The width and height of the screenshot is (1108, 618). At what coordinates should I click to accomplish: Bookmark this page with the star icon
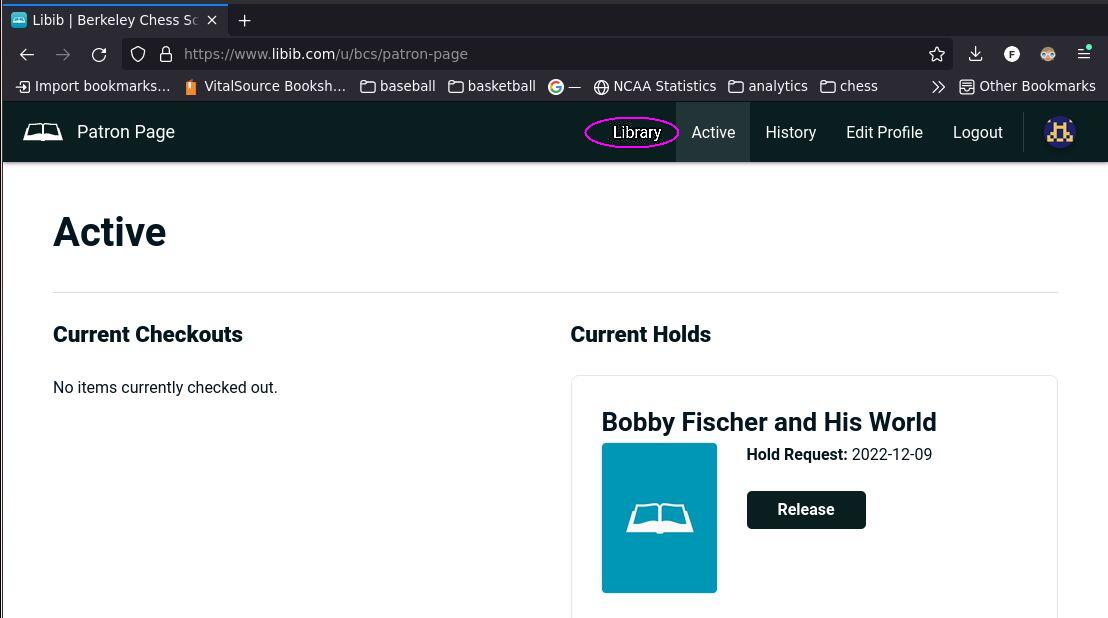click(936, 54)
